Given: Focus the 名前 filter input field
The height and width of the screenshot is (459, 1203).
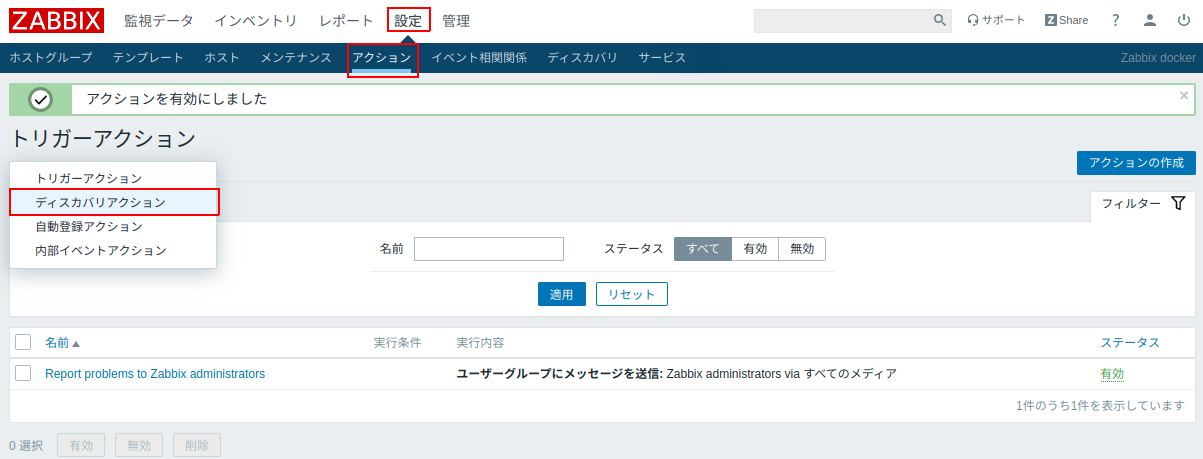Looking at the screenshot, I should pos(489,249).
